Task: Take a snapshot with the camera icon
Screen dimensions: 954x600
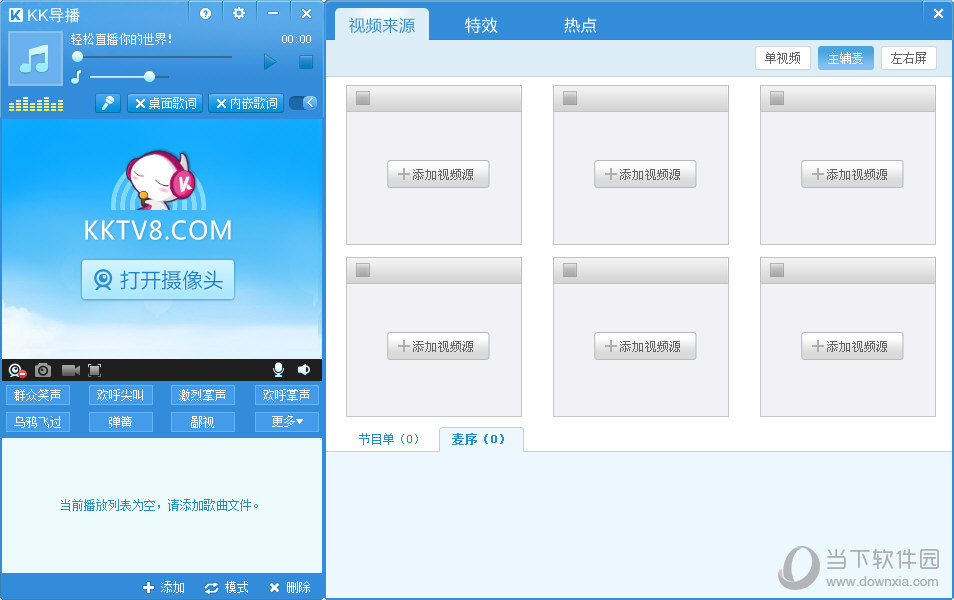Action: click(x=43, y=370)
